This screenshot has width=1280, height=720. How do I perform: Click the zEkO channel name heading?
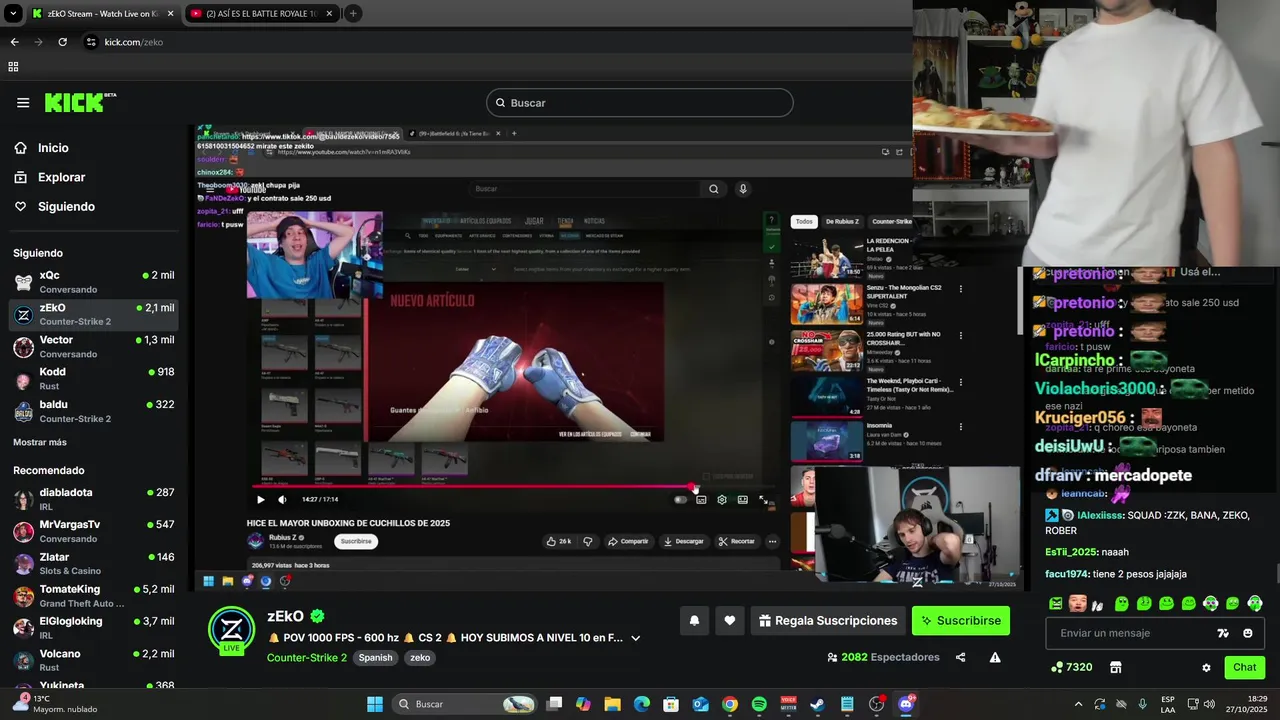point(285,617)
